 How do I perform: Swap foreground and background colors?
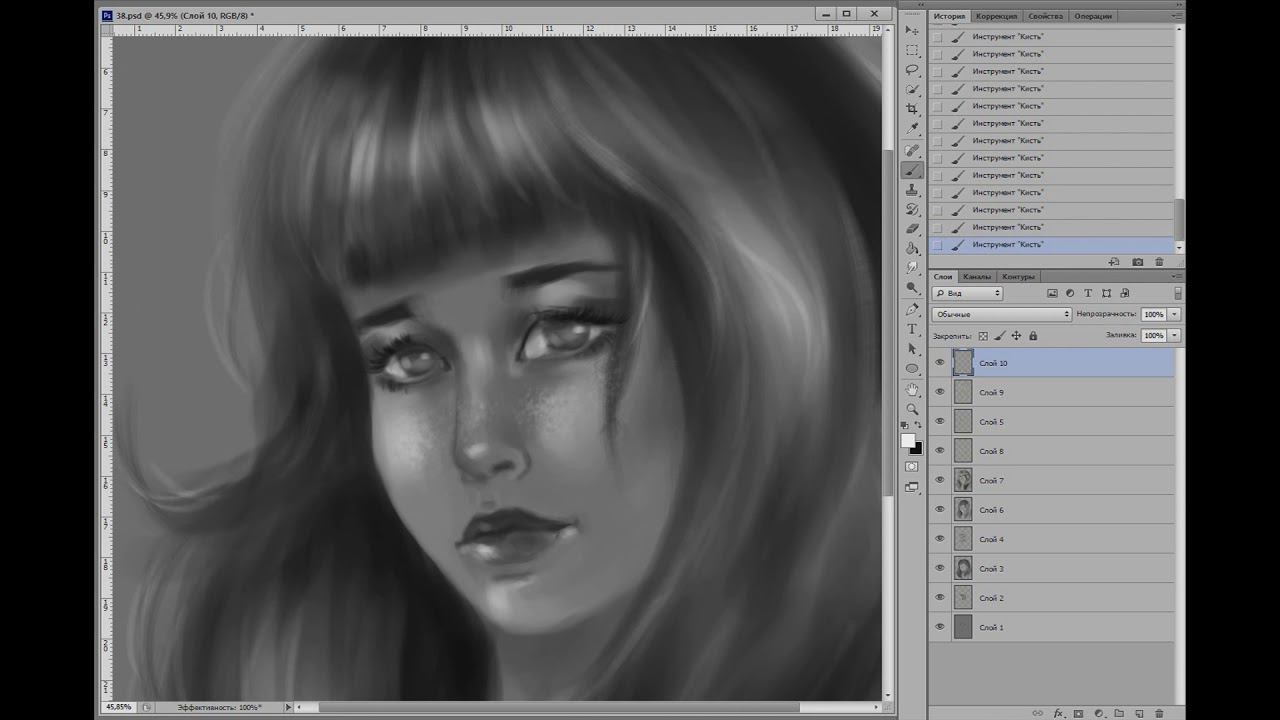tap(918, 427)
